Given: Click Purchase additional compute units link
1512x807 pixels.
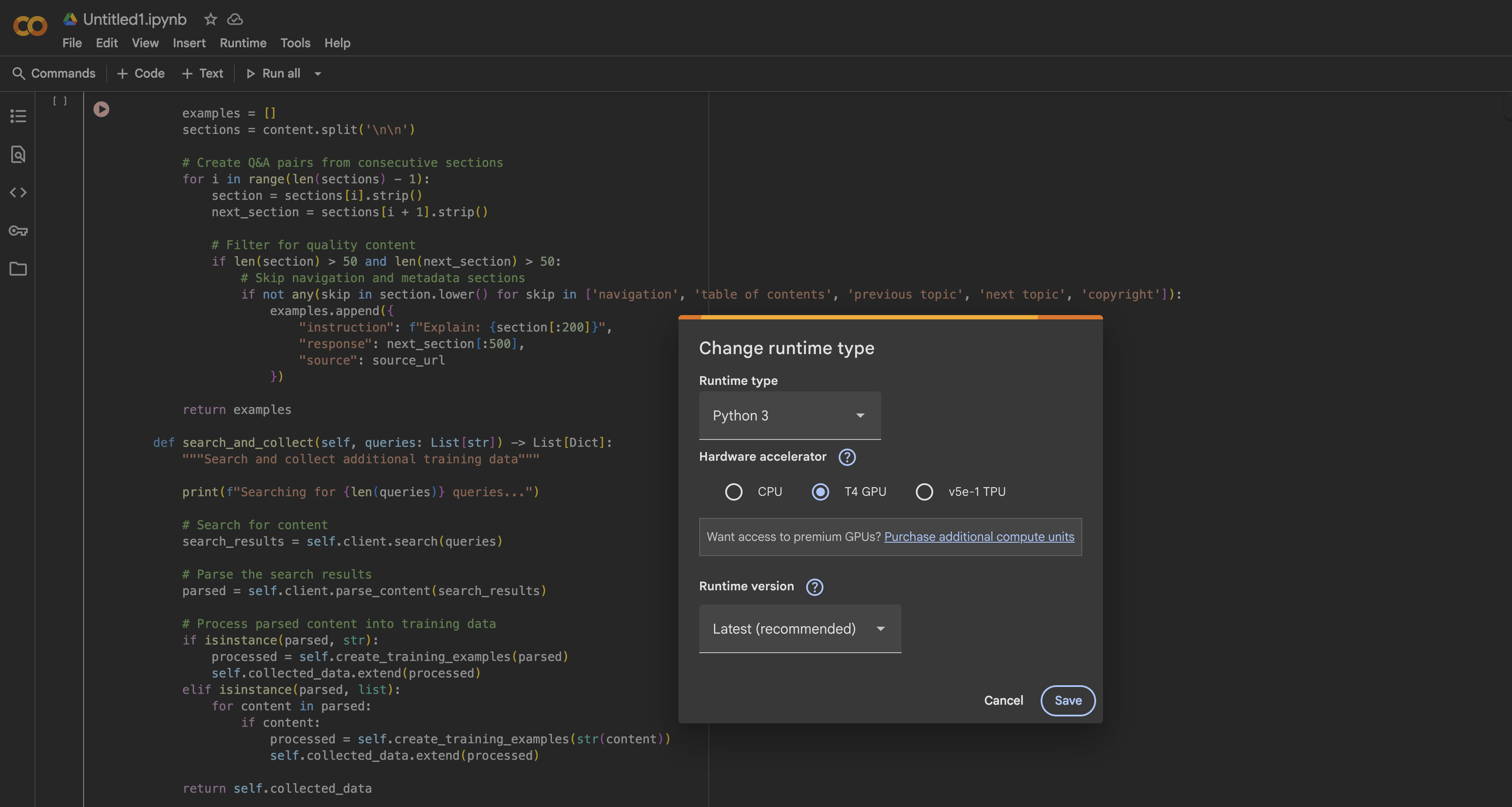Looking at the screenshot, I should point(978,537).
